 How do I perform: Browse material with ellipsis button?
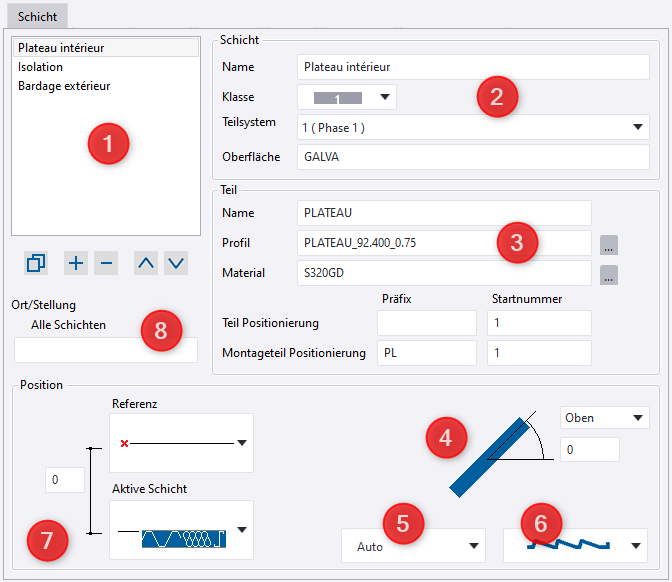click(609, 274)
